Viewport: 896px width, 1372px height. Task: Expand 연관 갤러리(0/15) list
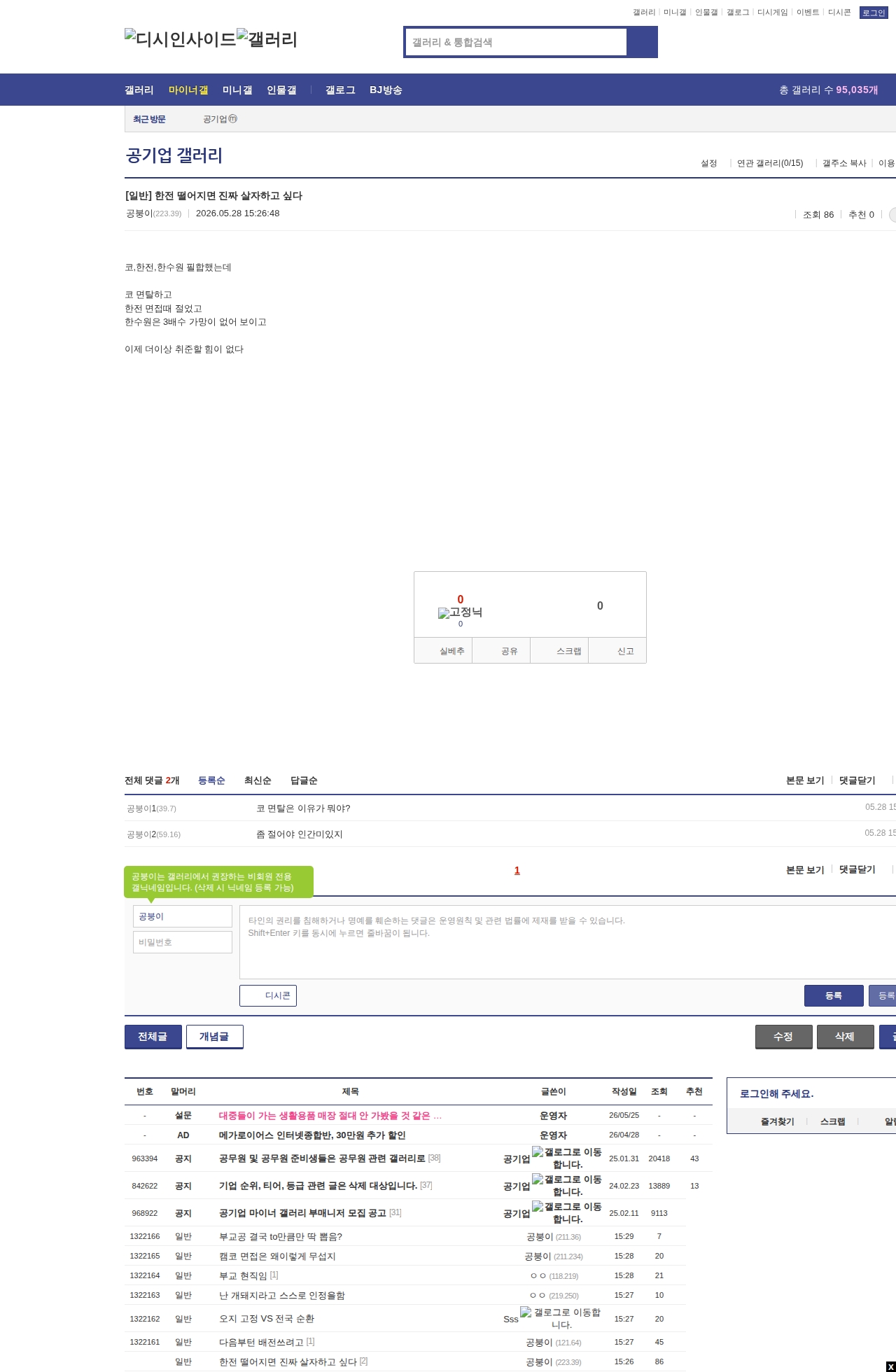pos(770,163)
